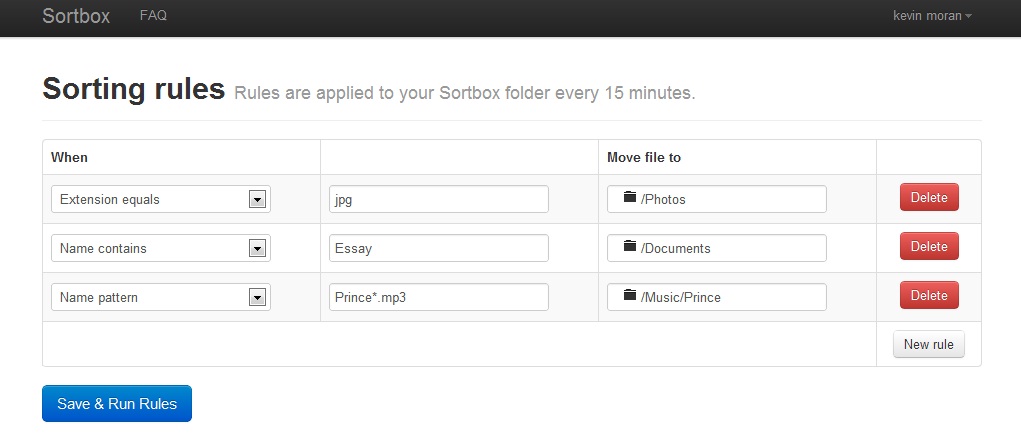Go to the FAQ page
Viewport: 1021px width, 437px height.
[153, 16]
